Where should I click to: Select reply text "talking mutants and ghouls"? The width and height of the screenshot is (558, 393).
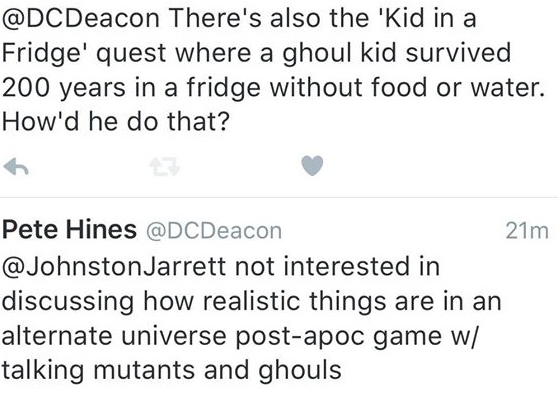pos(172,370)
